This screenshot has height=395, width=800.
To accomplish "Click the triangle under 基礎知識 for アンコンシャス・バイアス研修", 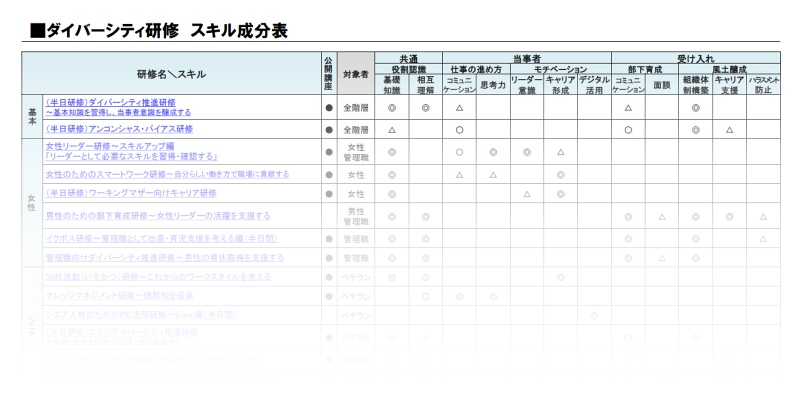I will click(x=392, y=130).
